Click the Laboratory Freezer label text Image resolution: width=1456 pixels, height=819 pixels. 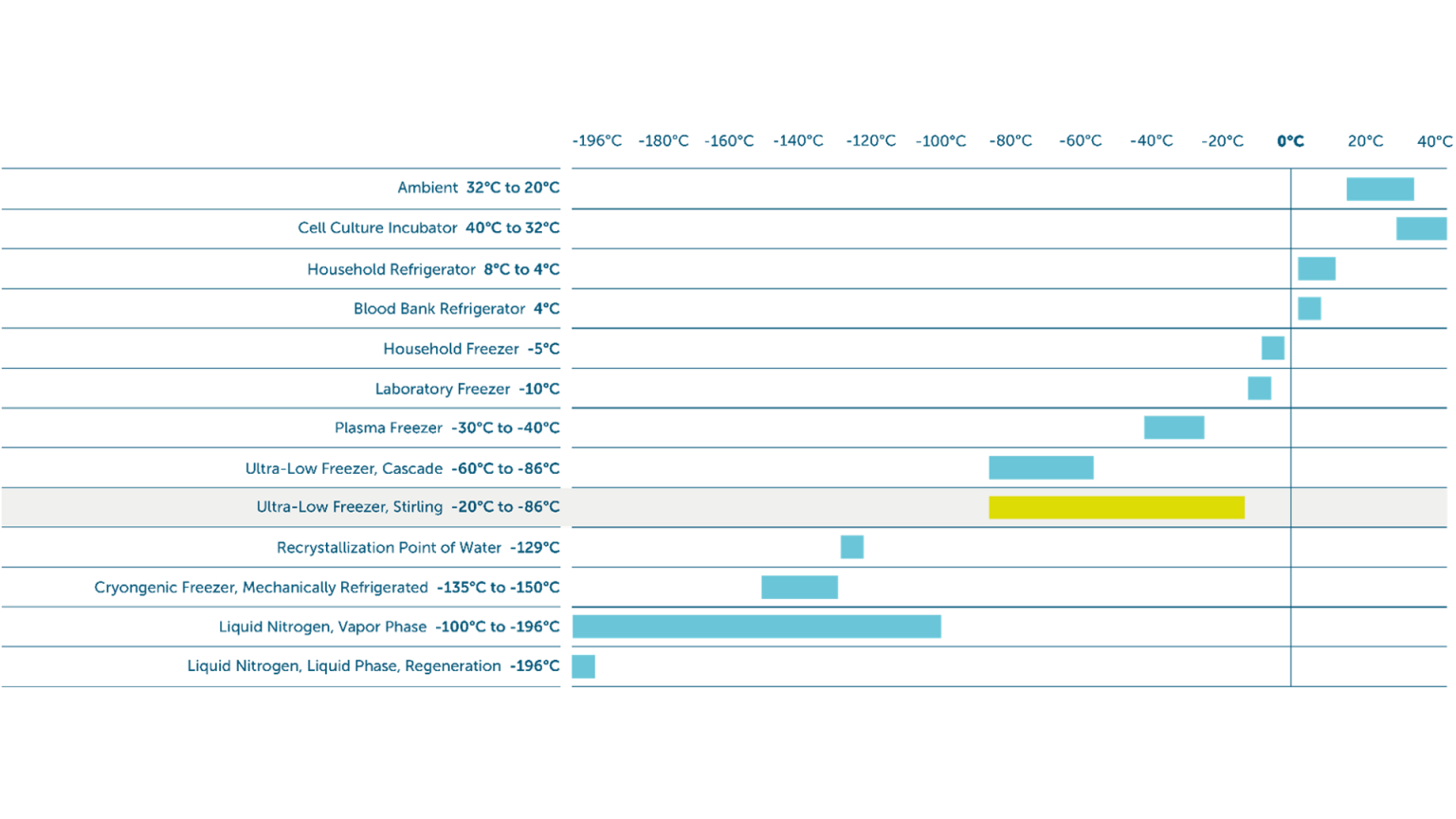466,389
